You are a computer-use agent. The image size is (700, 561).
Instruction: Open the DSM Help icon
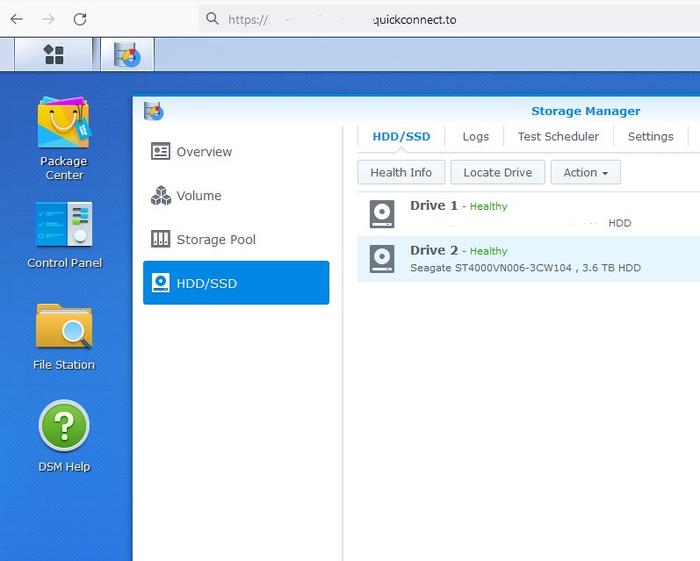63,427
